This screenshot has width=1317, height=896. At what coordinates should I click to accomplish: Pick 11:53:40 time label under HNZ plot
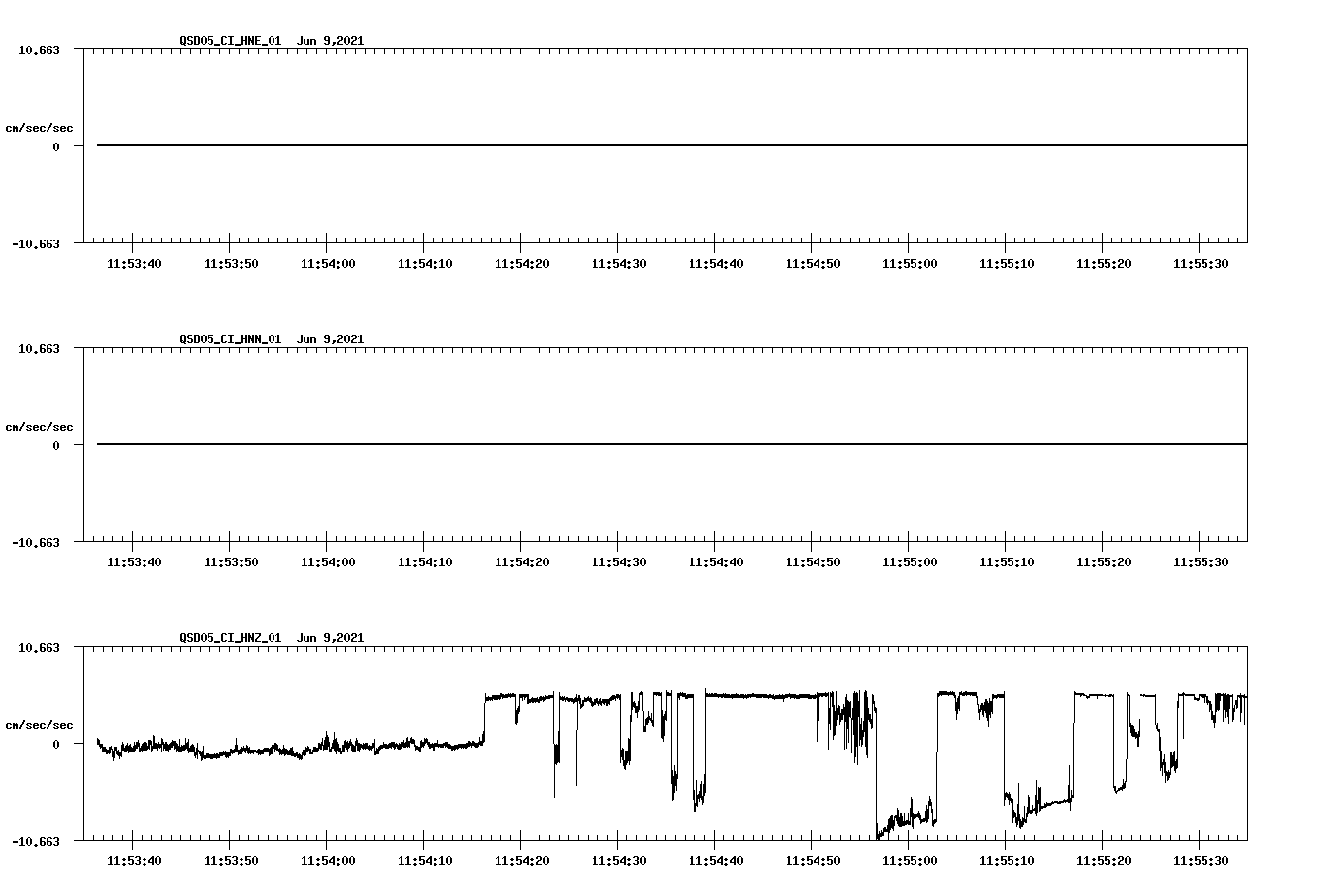click(x=134, y=860)
